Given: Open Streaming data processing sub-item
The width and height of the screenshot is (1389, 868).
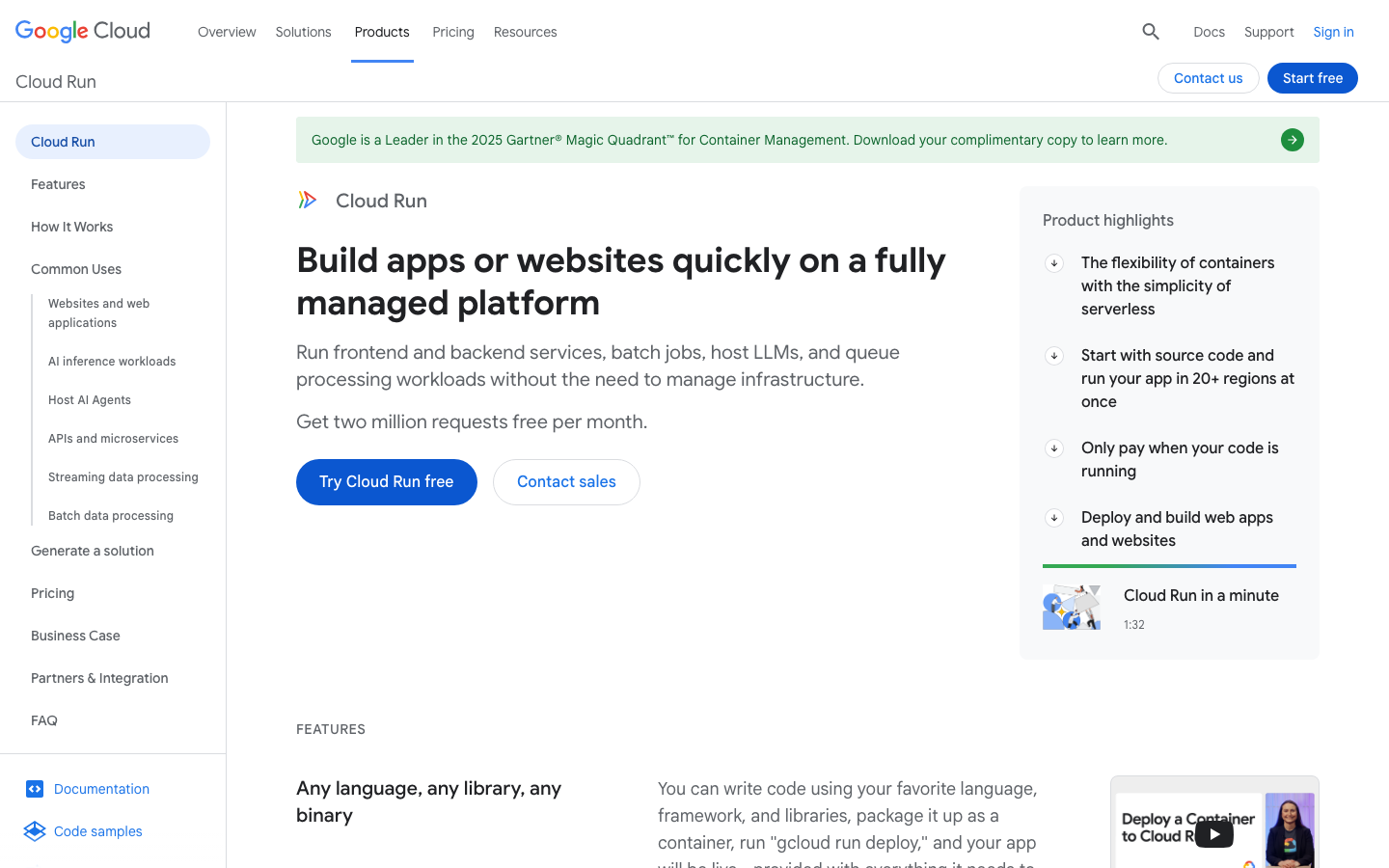Looking at the screenshot, I should click(x=123, y=477).
